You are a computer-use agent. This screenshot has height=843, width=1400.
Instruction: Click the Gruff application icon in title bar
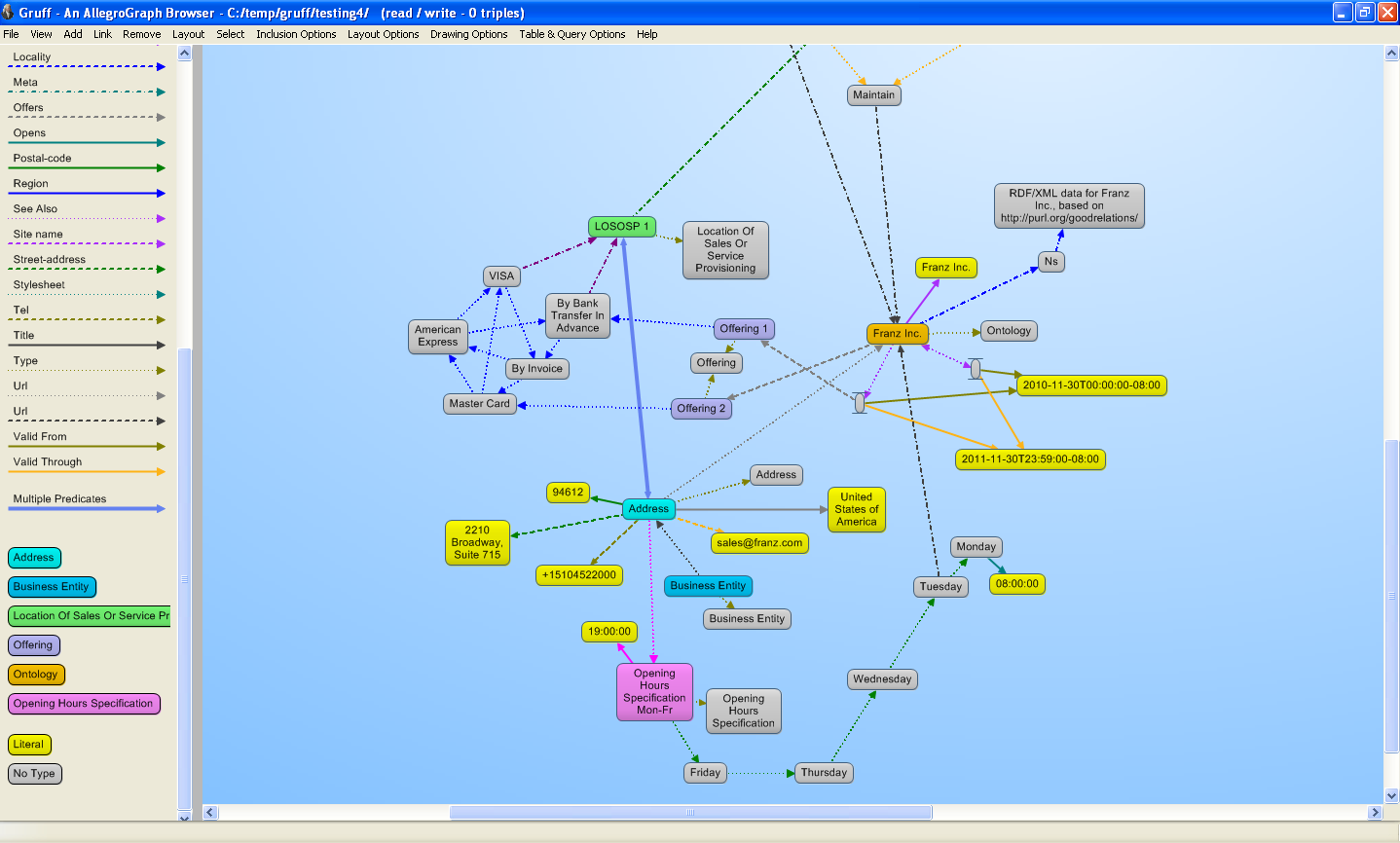(x=9, y=13)
